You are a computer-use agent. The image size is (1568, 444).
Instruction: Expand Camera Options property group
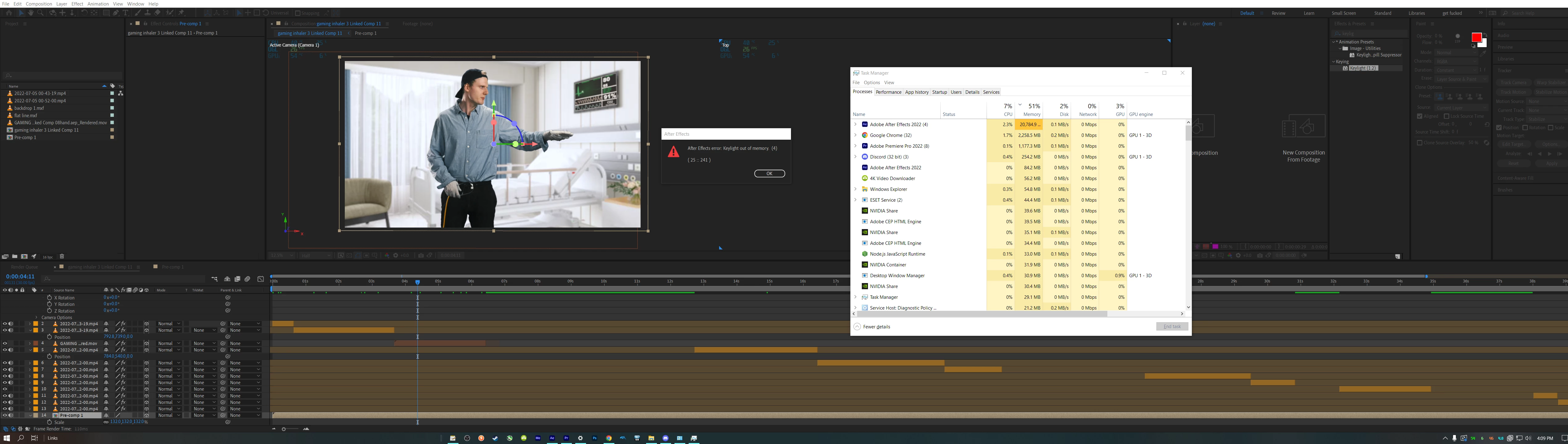click(x=36, y=317)
